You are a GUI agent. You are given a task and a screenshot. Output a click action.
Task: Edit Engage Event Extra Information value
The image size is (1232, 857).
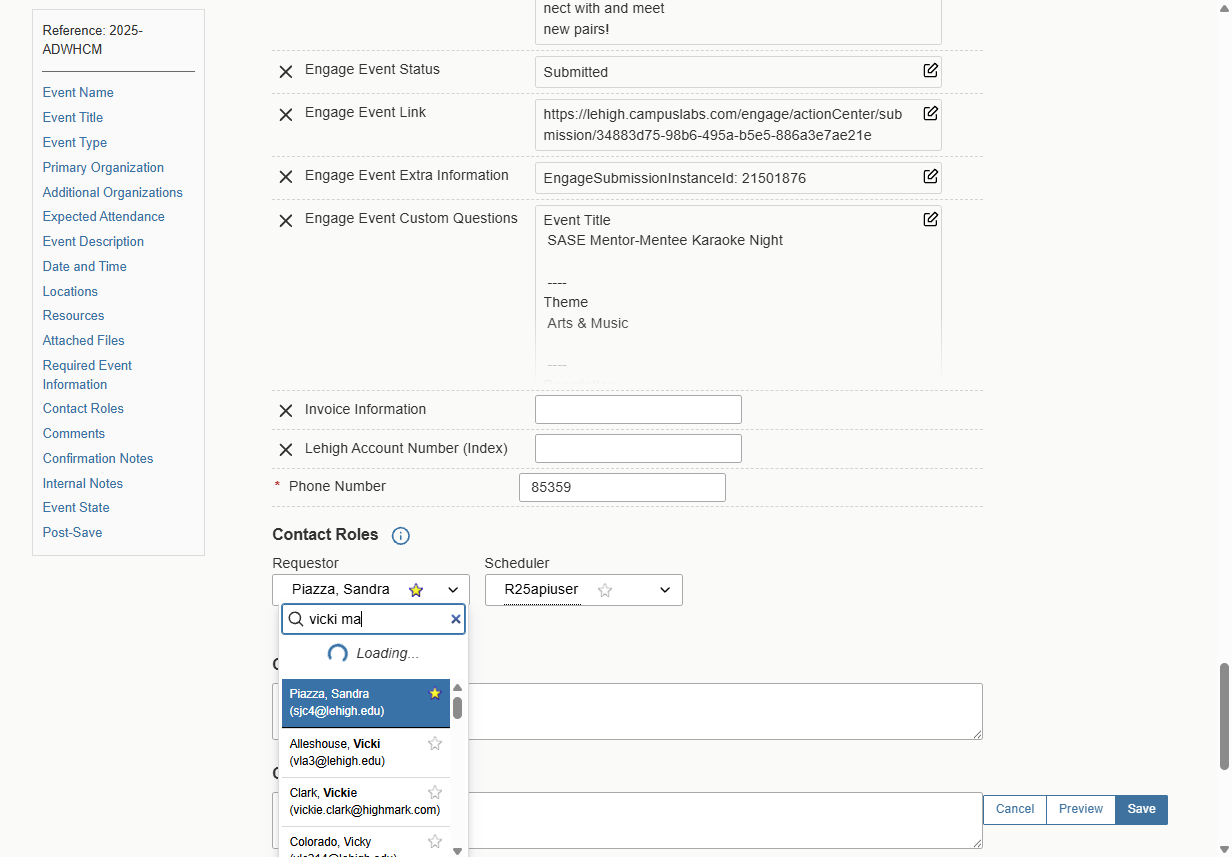click(930, 176)
